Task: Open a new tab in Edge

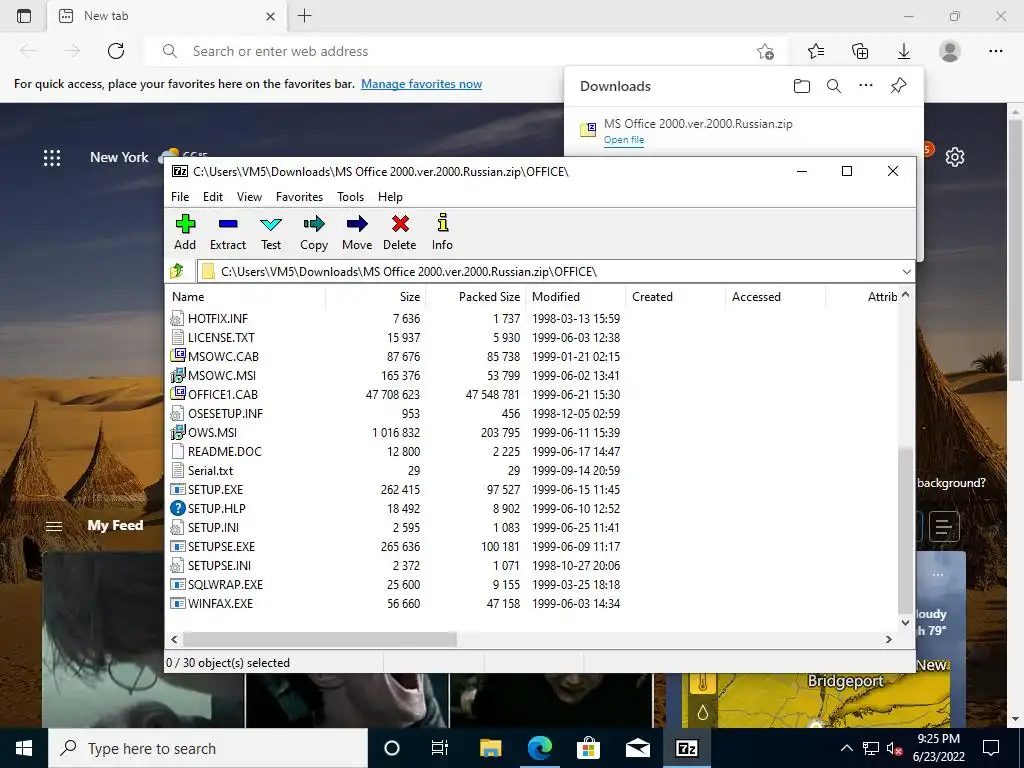Action: click(304, 16)
